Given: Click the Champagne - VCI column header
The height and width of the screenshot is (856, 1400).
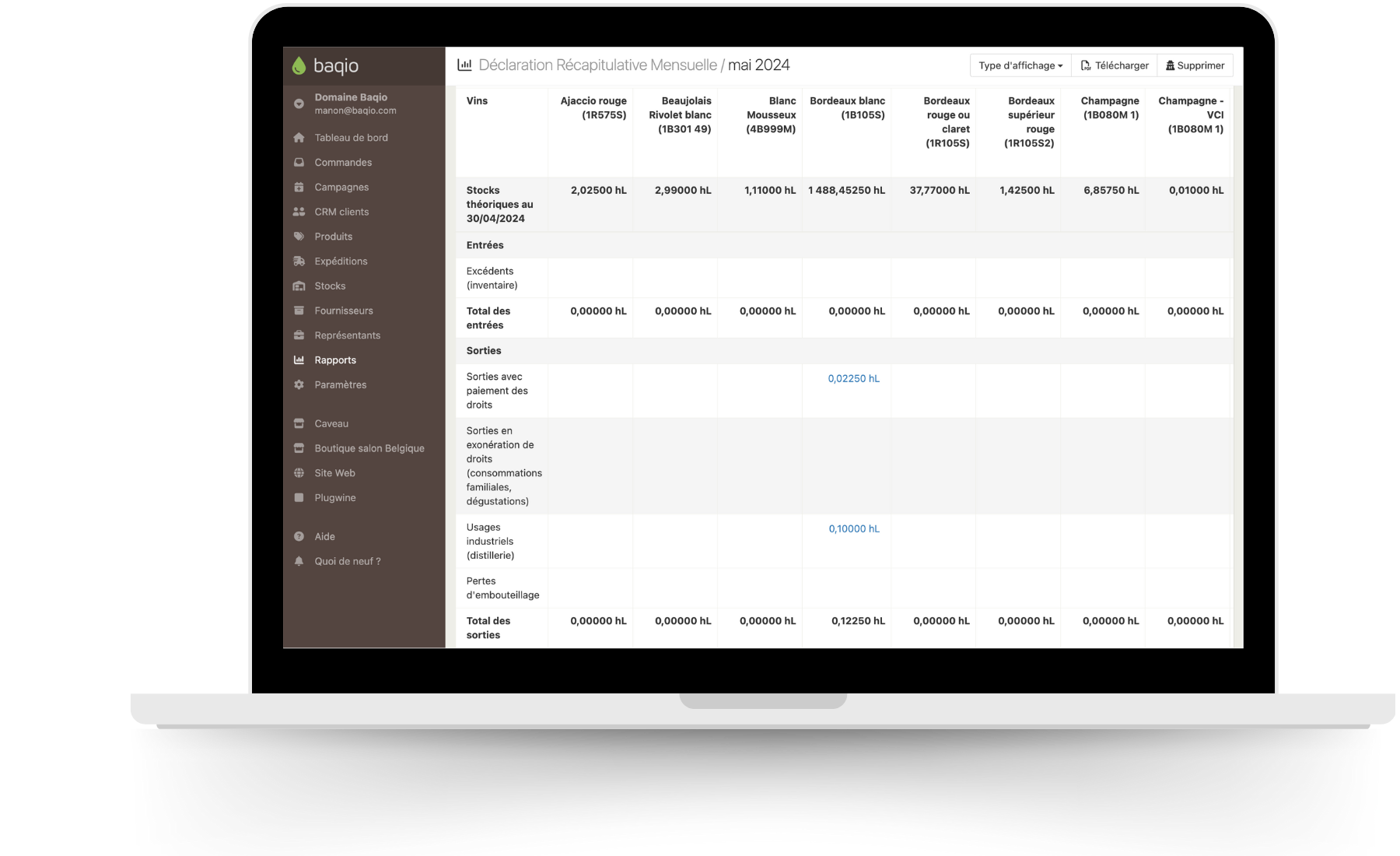Looking at the screenshot, I should pos(1191,115).
